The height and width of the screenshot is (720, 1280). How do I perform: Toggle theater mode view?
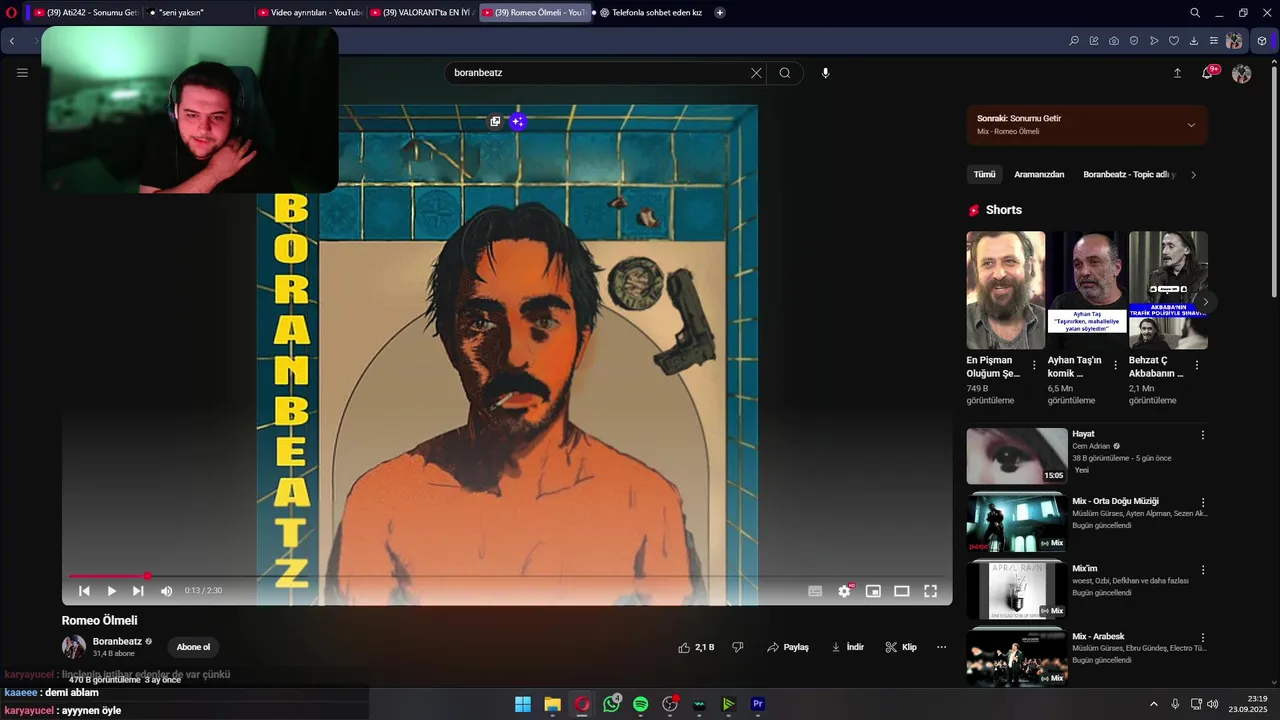(901, 591)
